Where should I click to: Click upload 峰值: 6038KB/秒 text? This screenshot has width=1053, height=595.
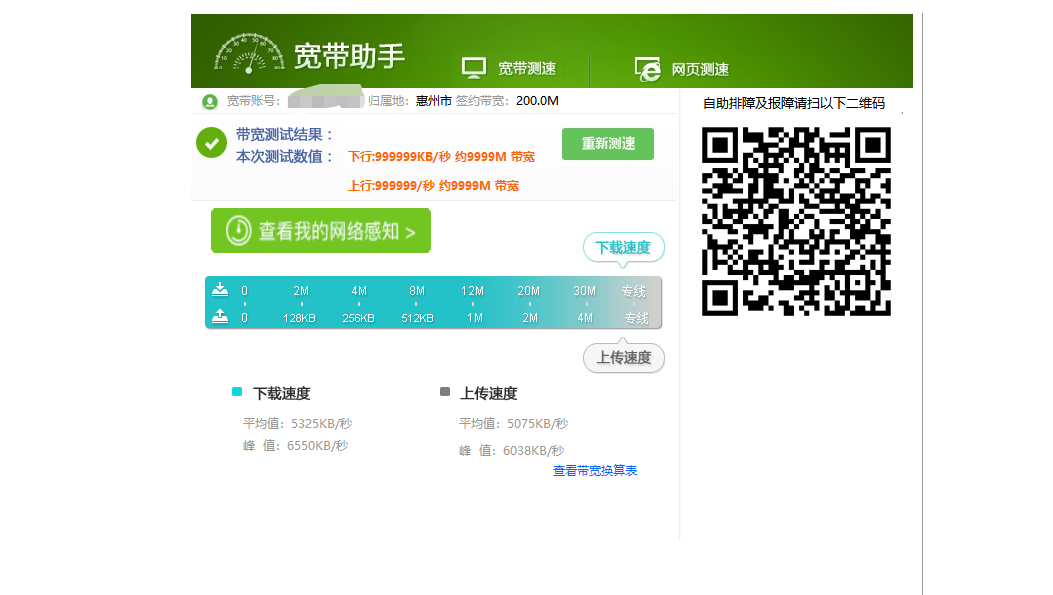(512, 451)
